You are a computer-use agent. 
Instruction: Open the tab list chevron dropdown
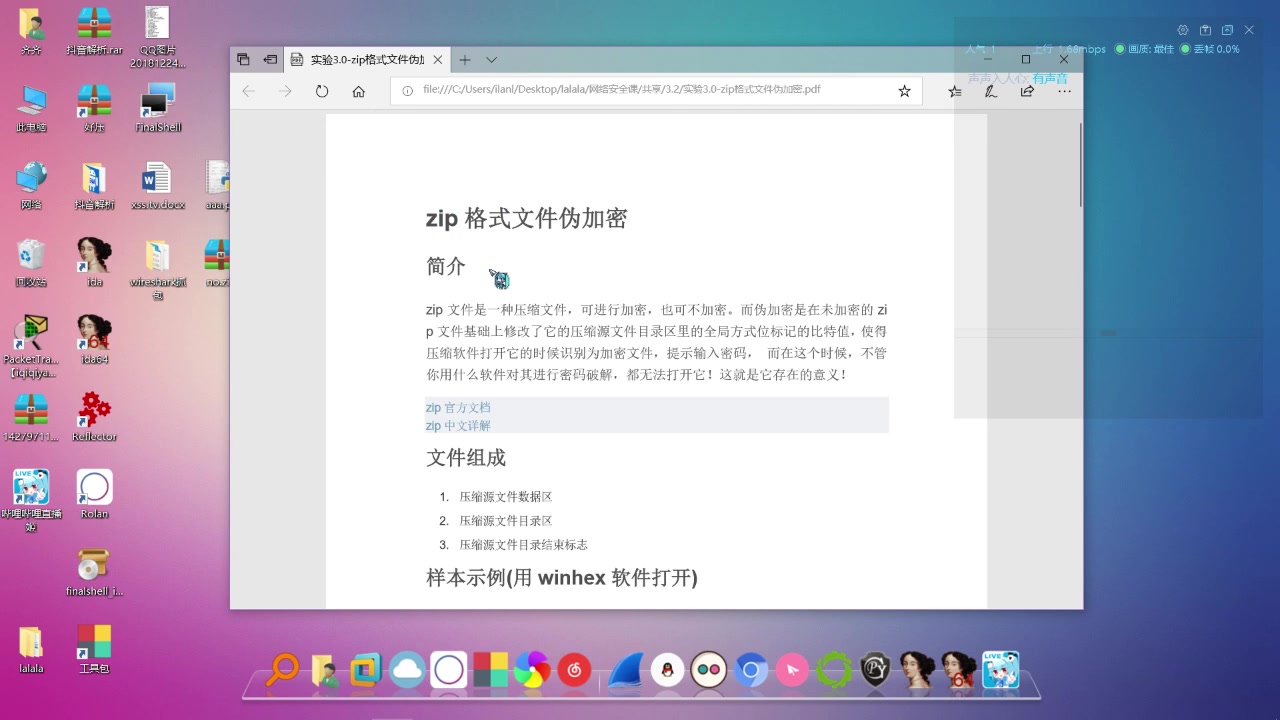tap(491, 60)
